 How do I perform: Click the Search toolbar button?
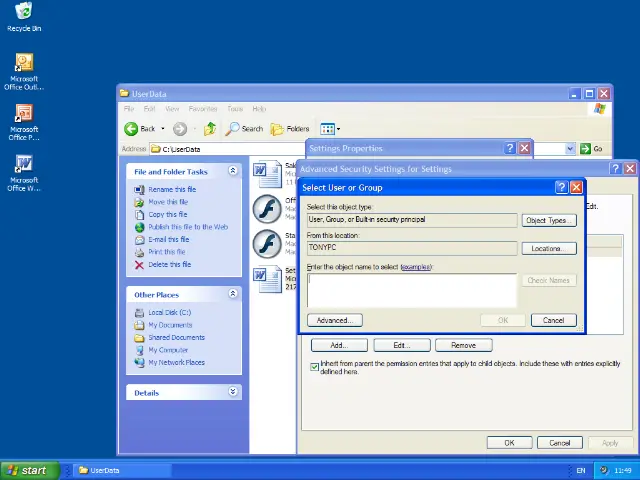pyautogui.click(x=244, y=129)
